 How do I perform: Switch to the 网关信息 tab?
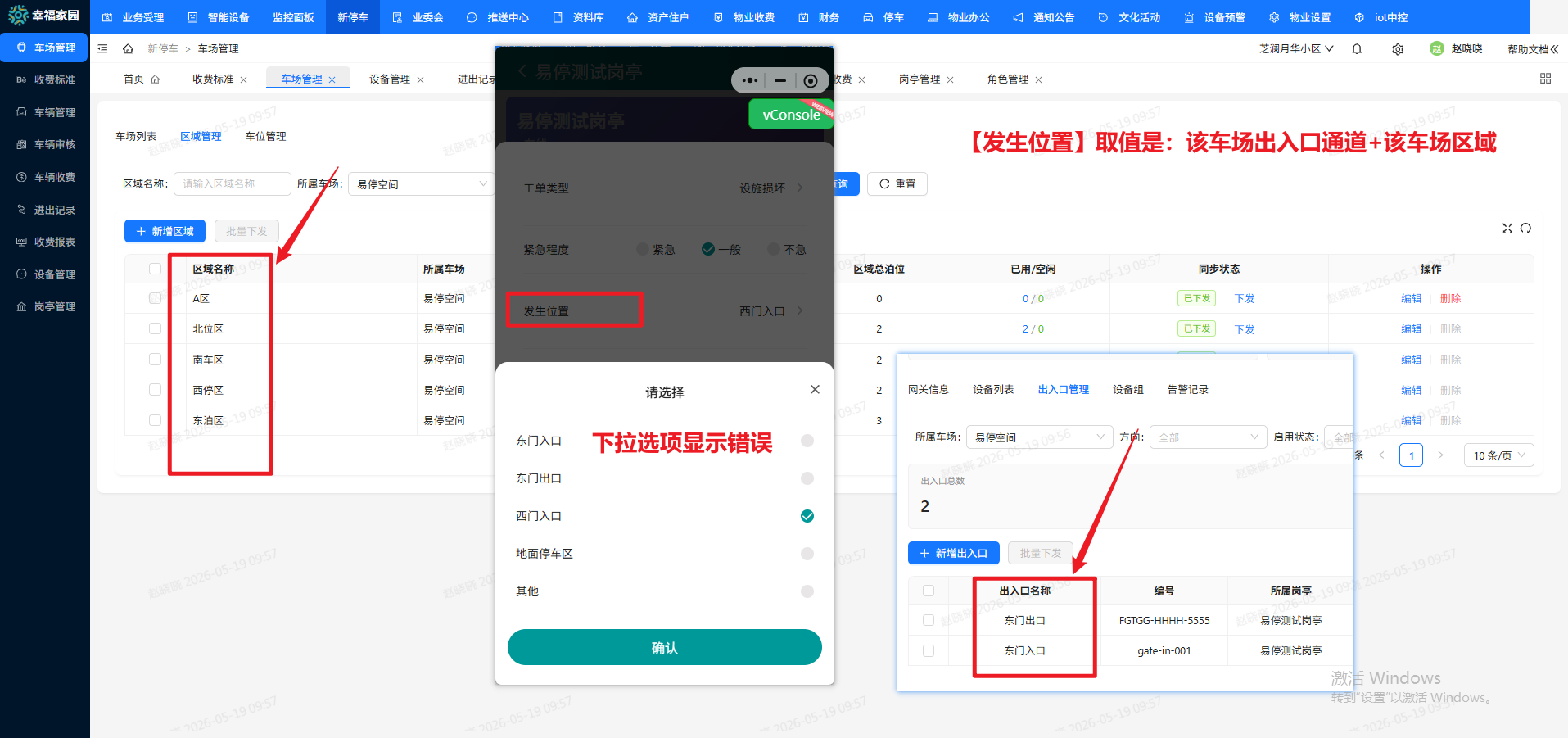tap(929, 389)
